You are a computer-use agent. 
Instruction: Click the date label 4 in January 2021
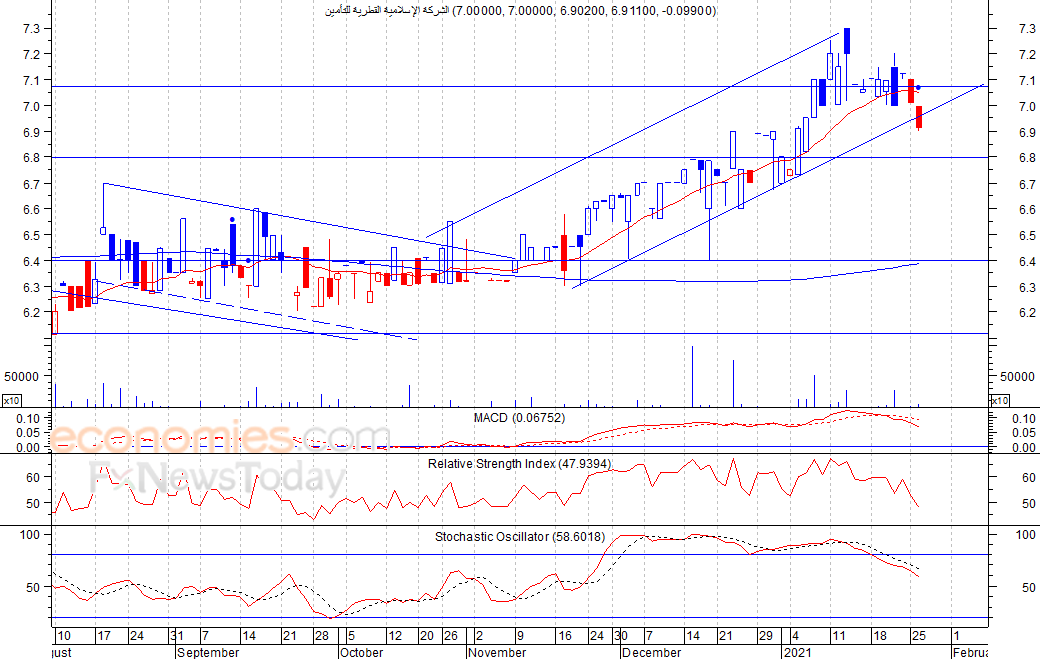(795, 636)
